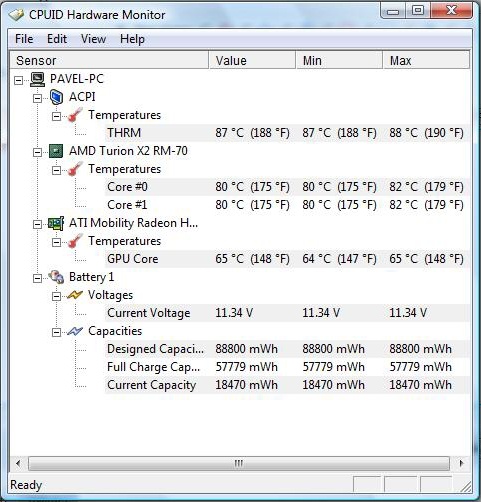Collapse the Voltages node
481x502 pixels.
(x=56, y=296)
